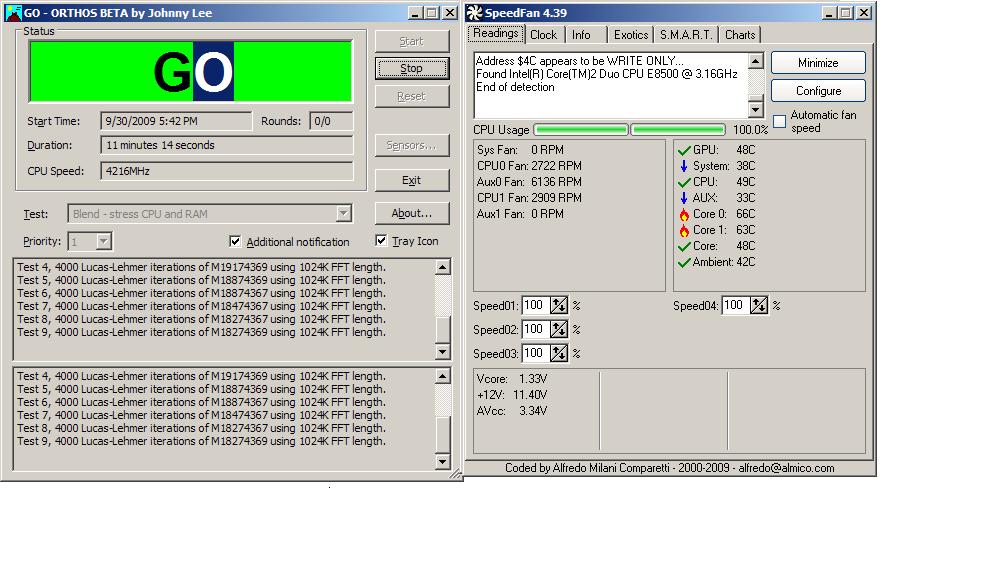The width and height of the screenshot is (994, 587).
Task: Switch to the Readings tab
Action: [x=496, y=34]
